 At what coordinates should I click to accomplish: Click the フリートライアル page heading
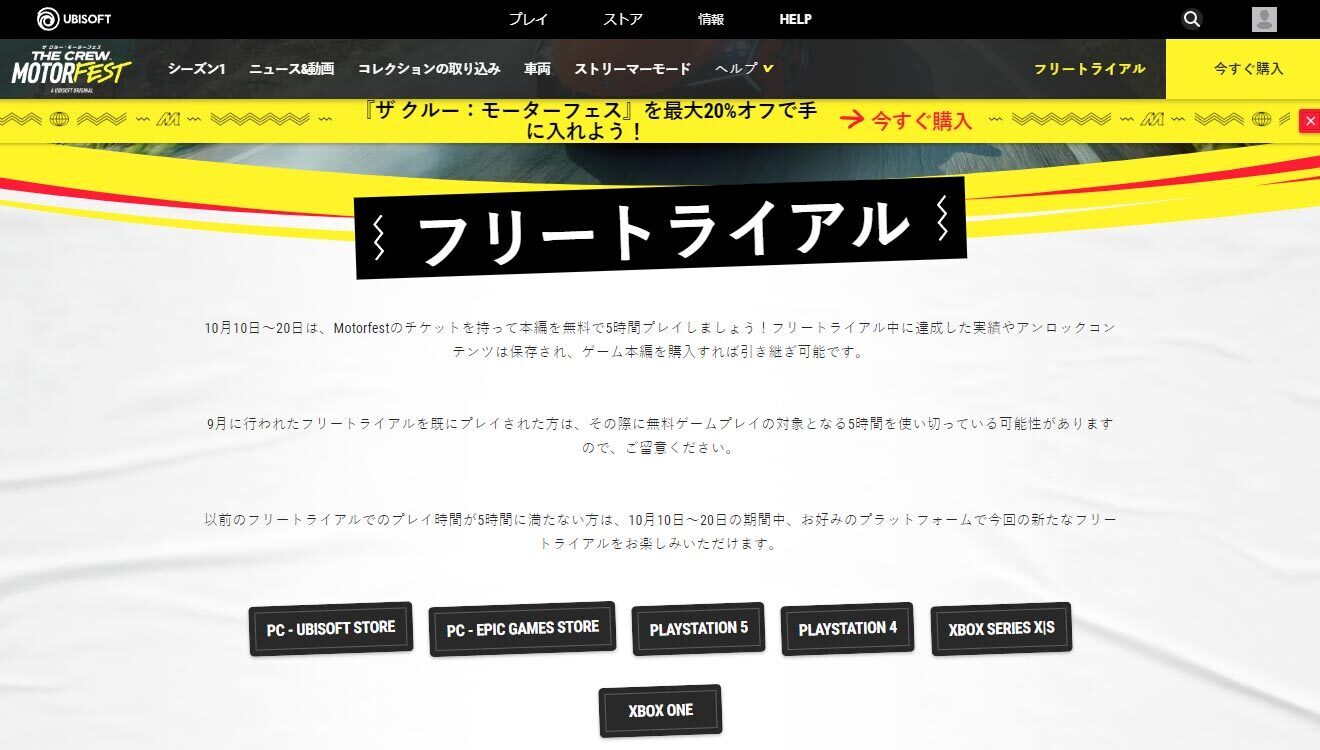coord(660,229)
